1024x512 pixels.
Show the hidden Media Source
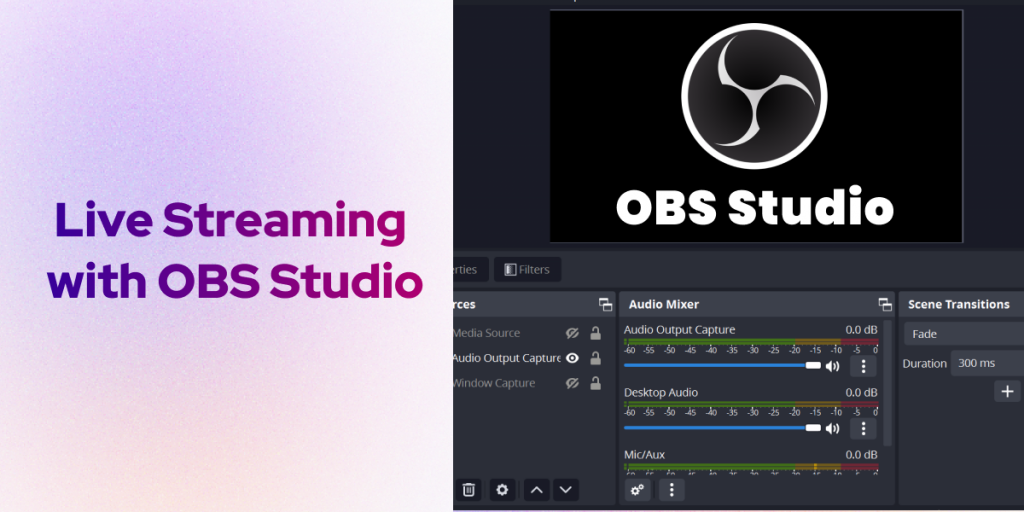coord(572,333)
